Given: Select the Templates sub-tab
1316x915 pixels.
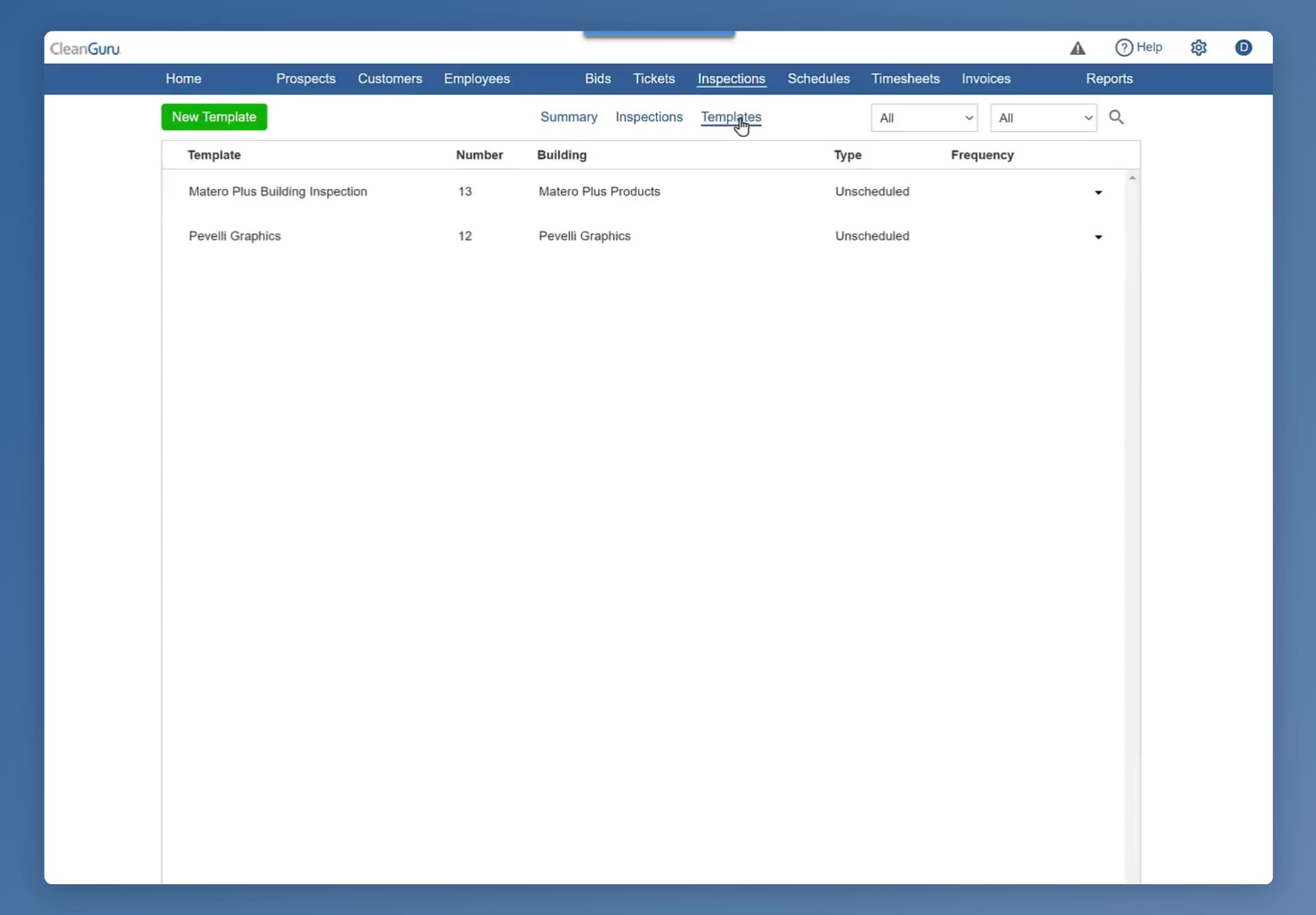Looking at the screenshot, I should (731, 117).
